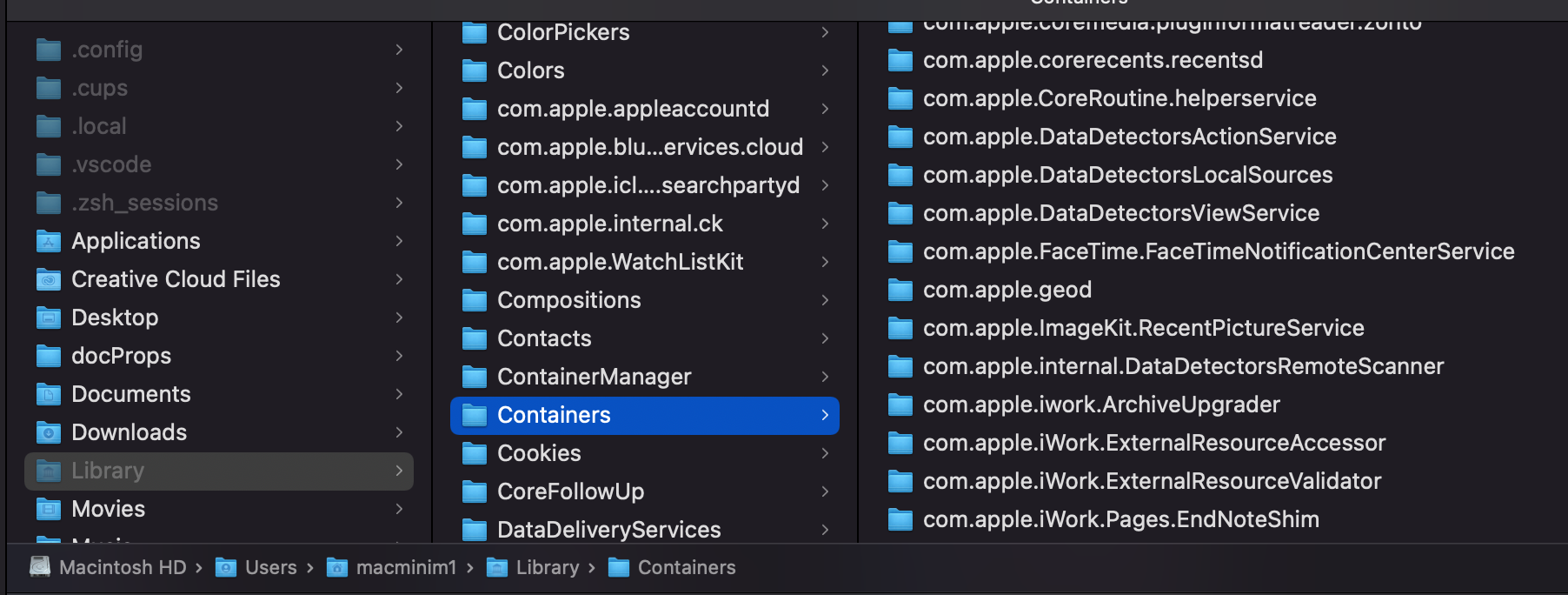Viewport: 1568px width, 595px height.
Task: Select .local folder name
Action: [x=98, y=126]
